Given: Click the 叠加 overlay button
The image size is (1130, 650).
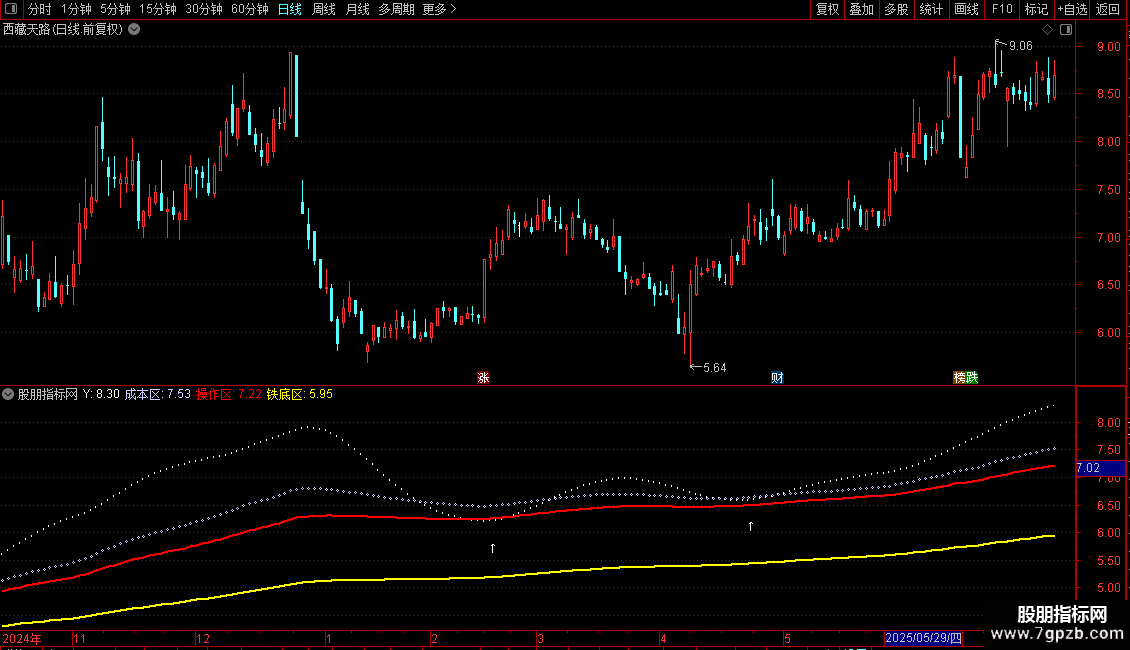Looking at the screenshot, I should pyautogui.click(x=861, y=9).
